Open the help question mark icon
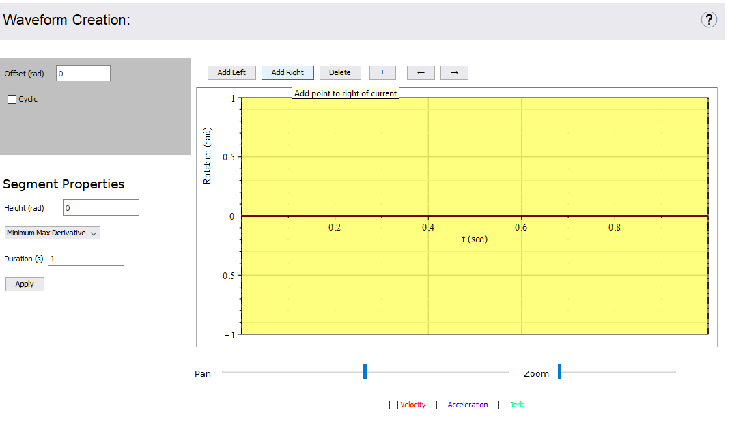 tap(710, 19)
